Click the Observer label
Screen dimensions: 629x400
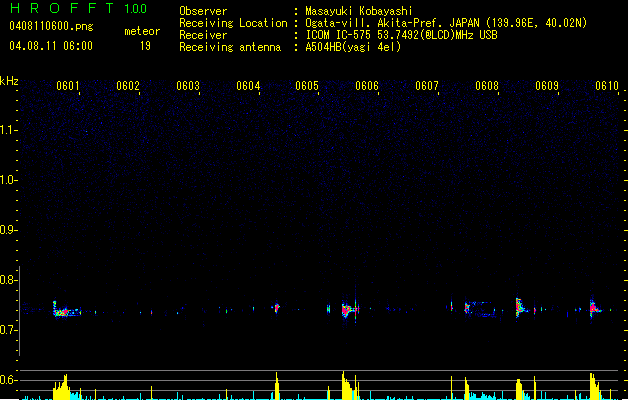coord(203,11)
